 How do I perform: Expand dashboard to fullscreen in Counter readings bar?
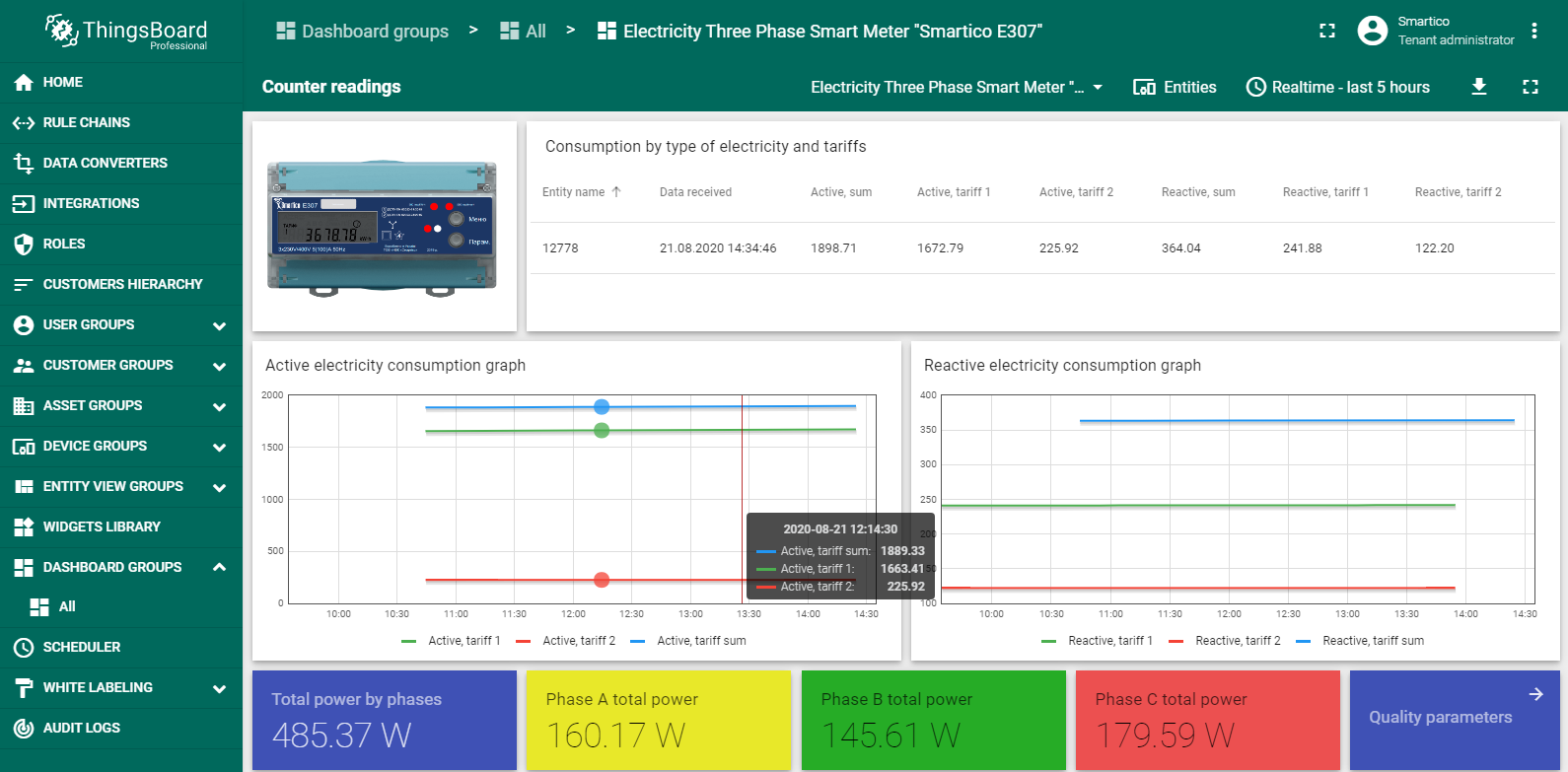click(x=1530, y=87)
